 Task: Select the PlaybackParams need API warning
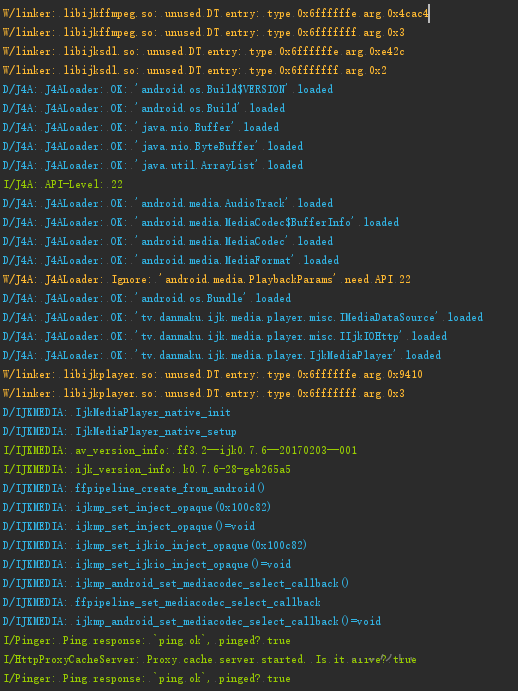tap(207, 279)
